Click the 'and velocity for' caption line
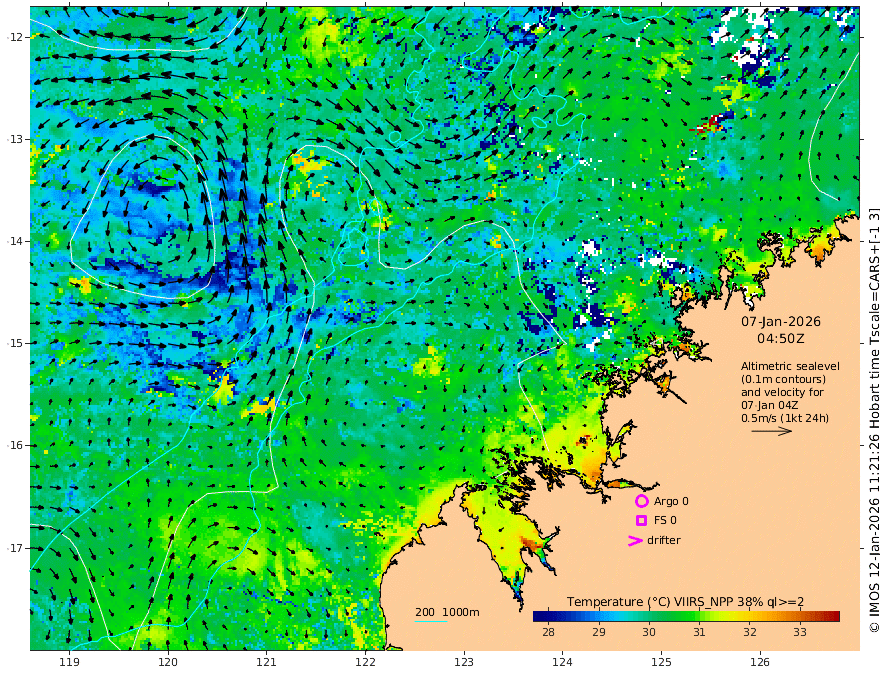Image resolution: width=880 pixels, height=680 pixels. tap(782, 392)
